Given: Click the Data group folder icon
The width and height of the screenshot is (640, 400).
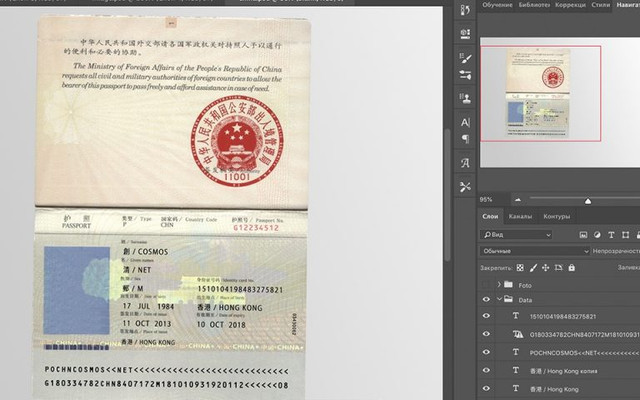Looking at the screenshot, I should point(508,299).
